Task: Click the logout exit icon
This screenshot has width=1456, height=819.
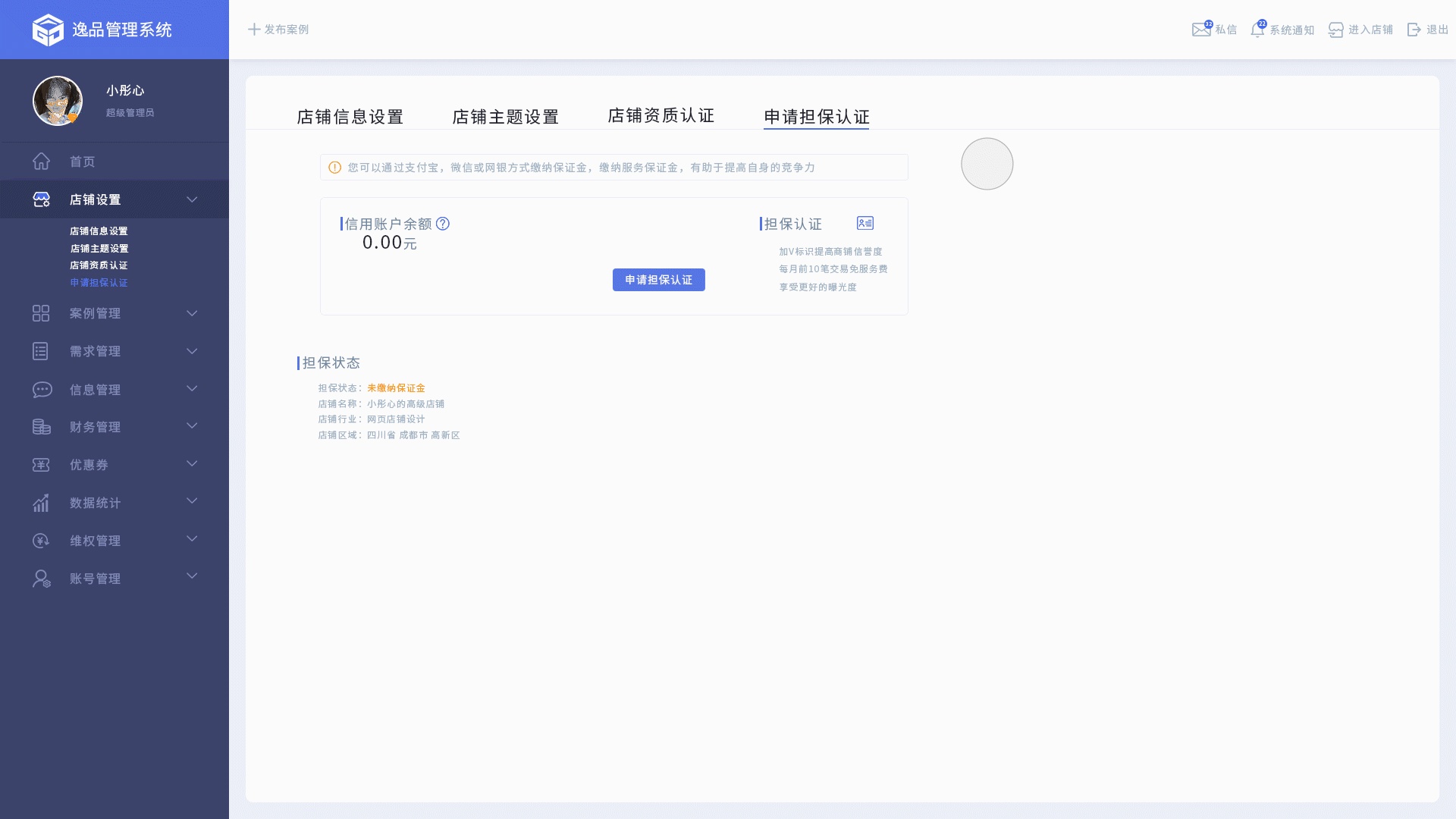Action: pos(1414,30)
